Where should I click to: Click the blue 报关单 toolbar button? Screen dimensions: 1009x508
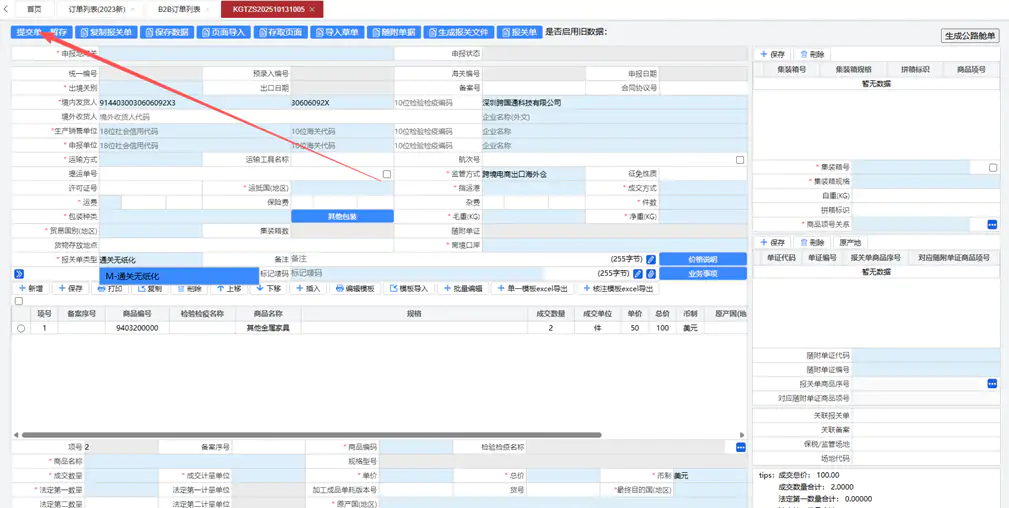click(x=519, y=32)
